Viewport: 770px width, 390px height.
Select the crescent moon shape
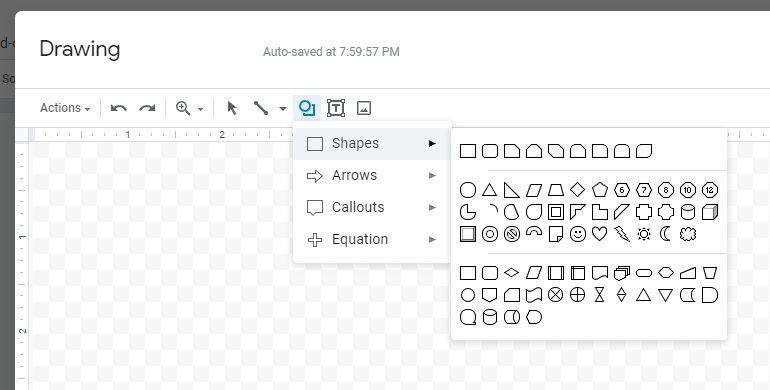click(665, 234)
